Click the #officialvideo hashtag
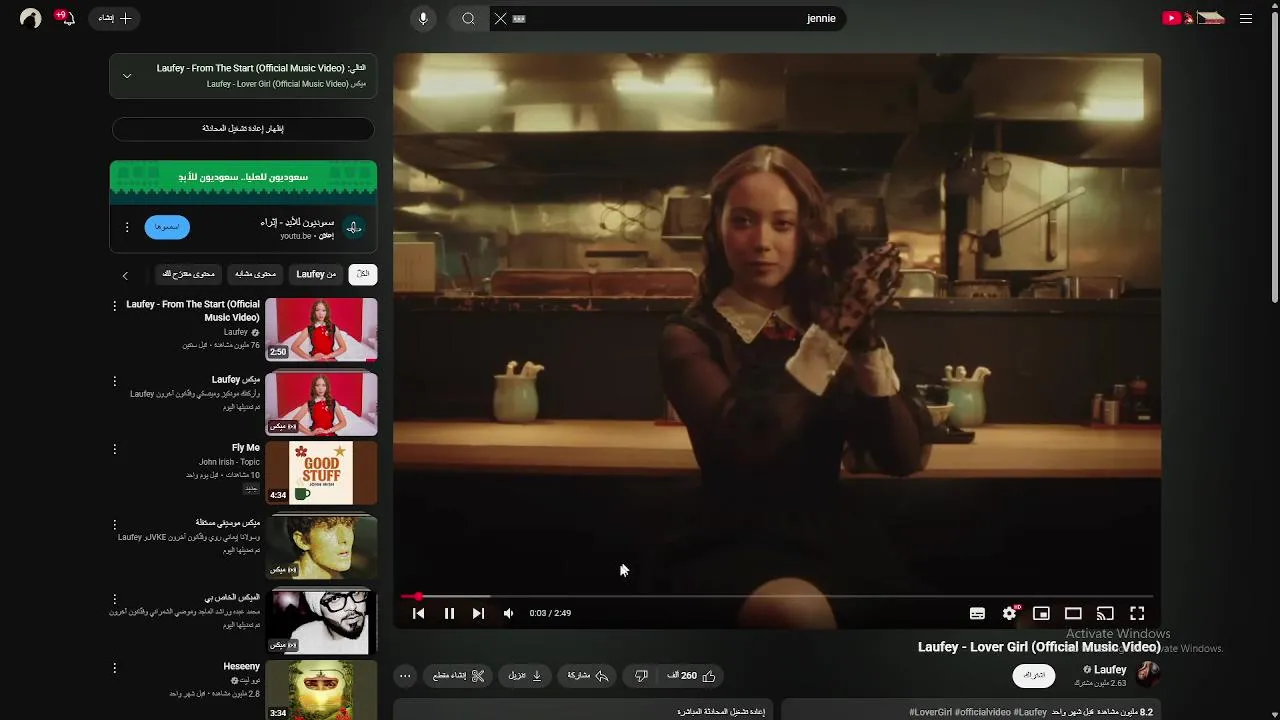This screenshot has height=720, width=1280. click(x=982, y=712)
